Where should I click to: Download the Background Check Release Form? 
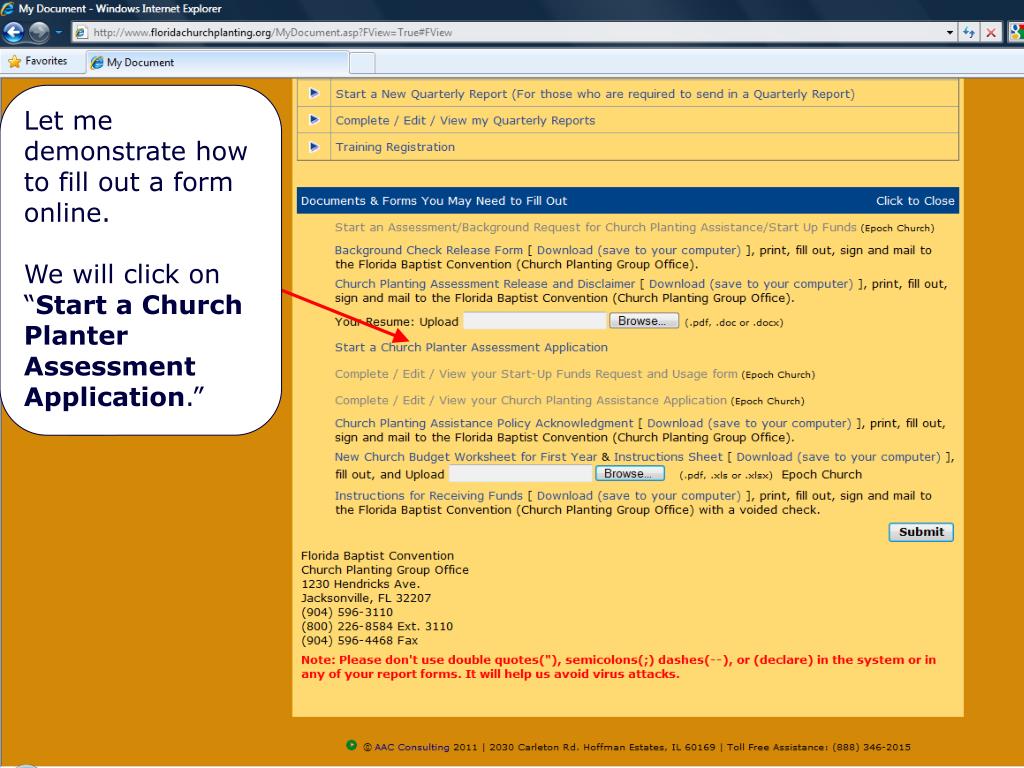click(x=639, y=250)
